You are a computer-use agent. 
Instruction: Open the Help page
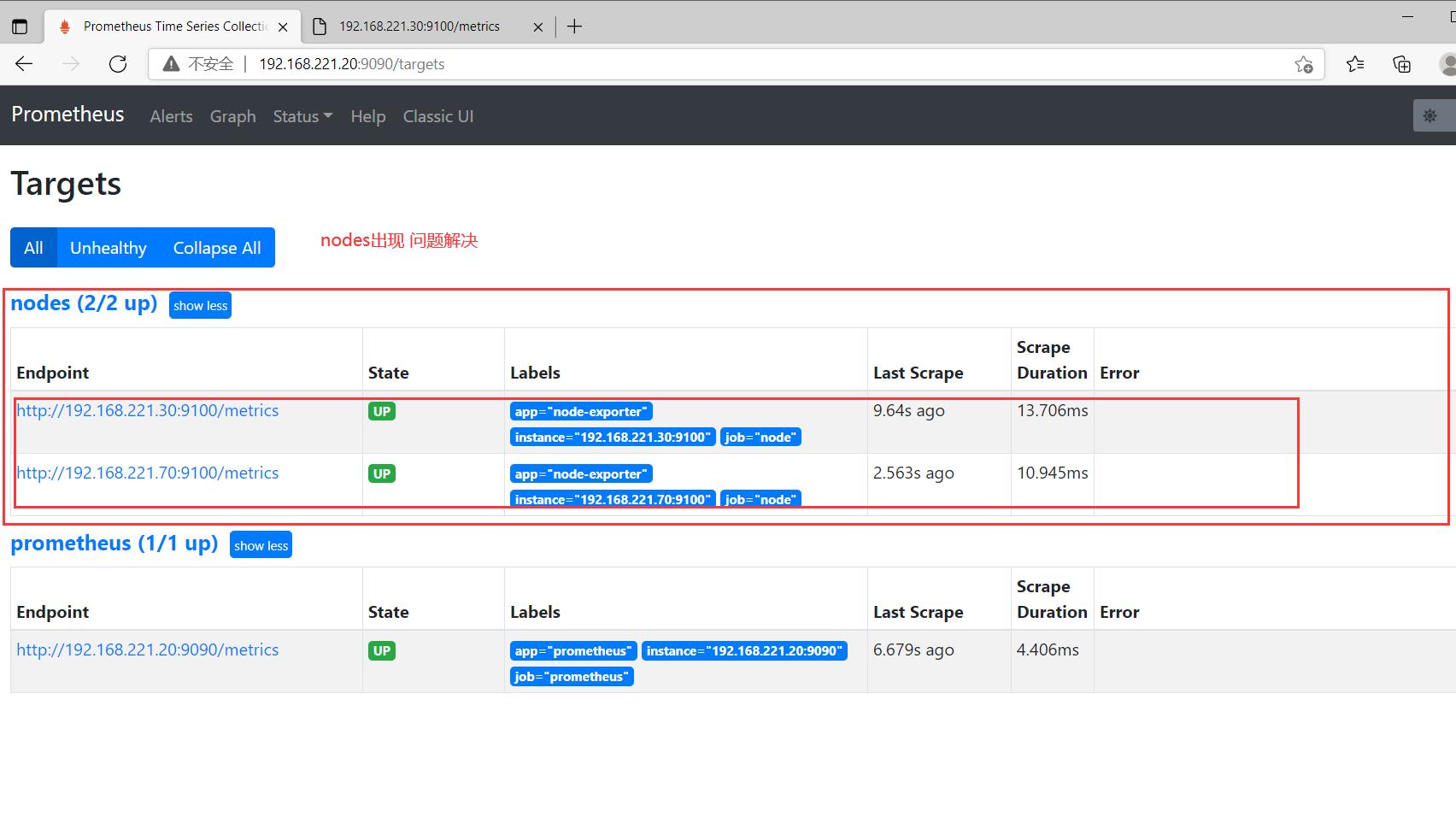tap(367, 116)
